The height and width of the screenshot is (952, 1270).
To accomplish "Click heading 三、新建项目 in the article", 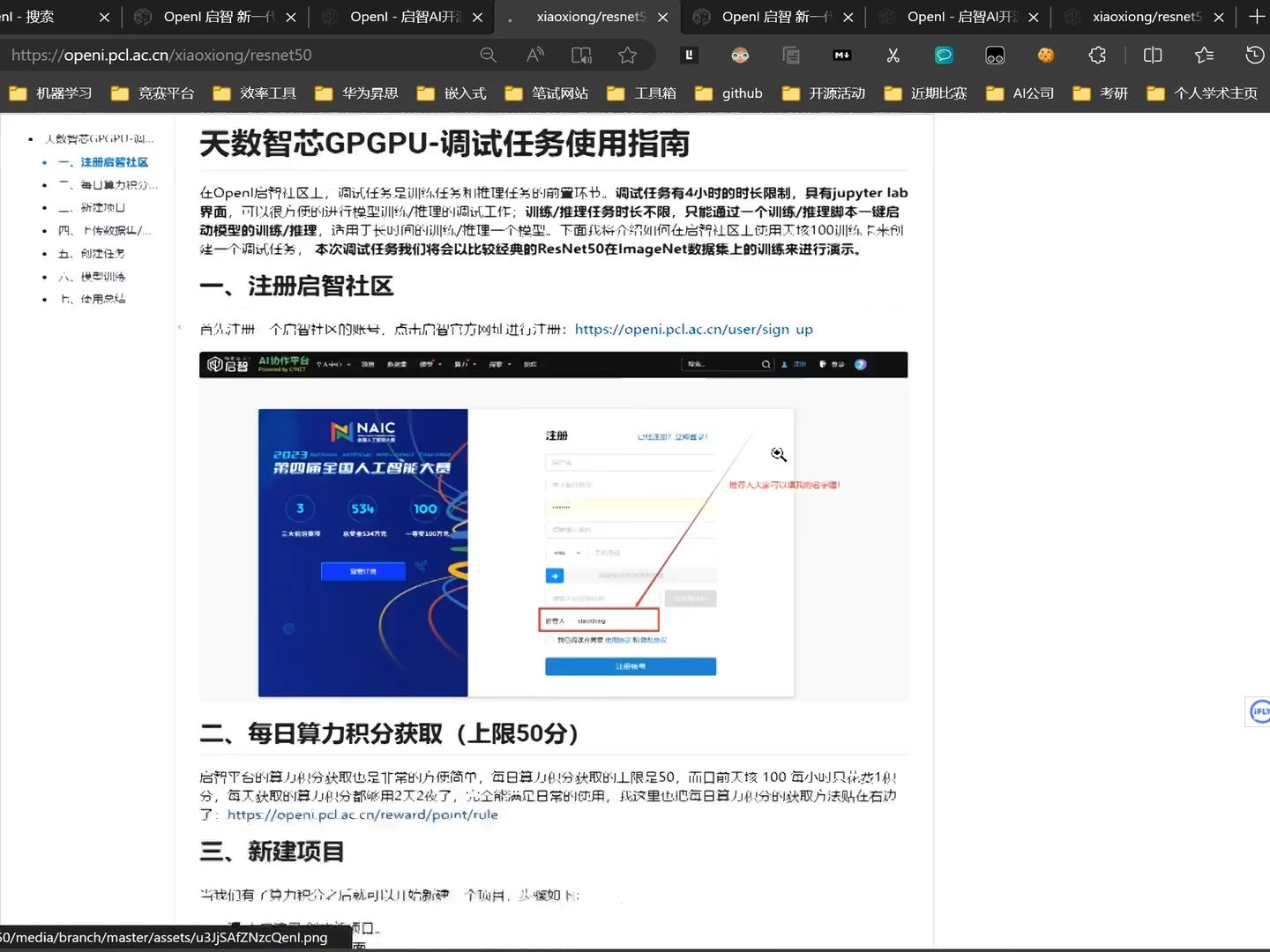I will 272,852.
